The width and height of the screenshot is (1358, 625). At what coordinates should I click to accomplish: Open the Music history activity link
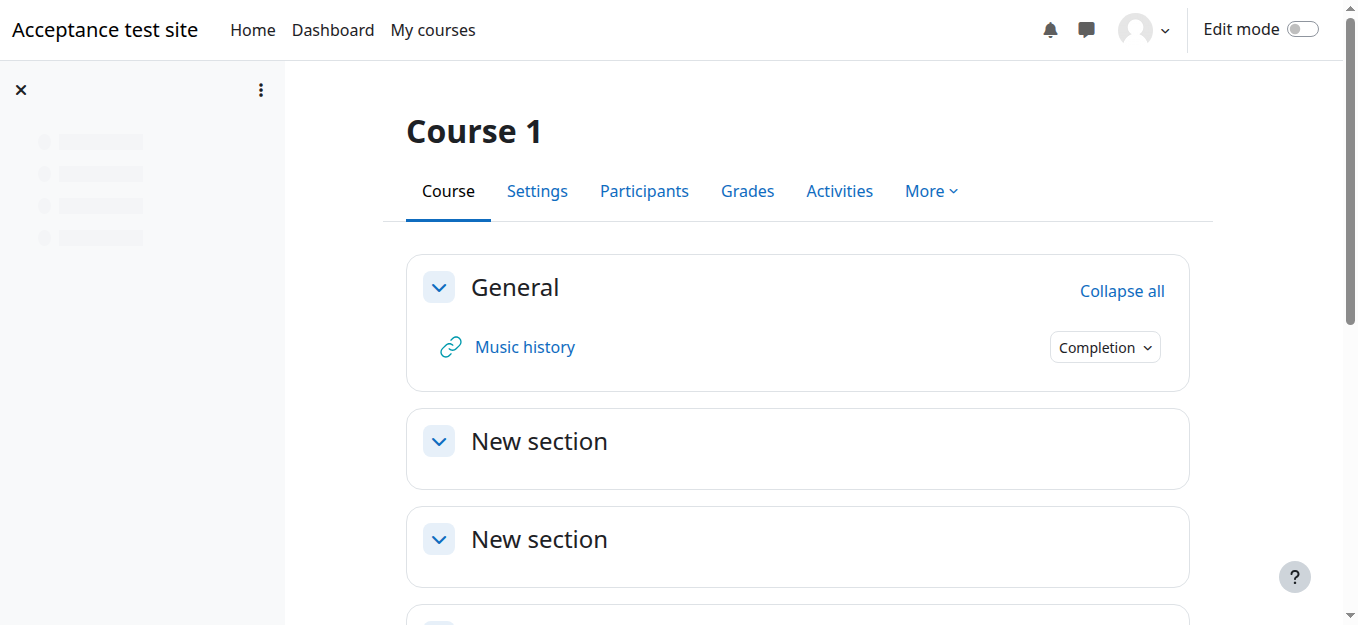click(525, 347)
